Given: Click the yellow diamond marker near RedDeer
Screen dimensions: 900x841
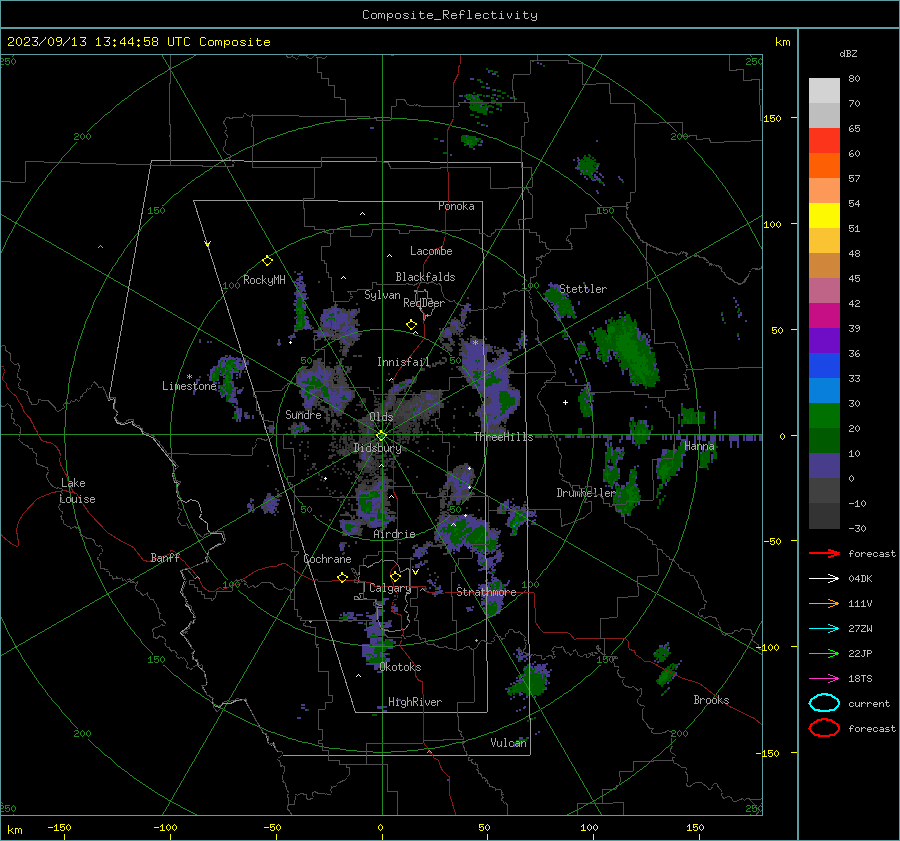Looking at the screenshot, I should [x=412, y=325].
